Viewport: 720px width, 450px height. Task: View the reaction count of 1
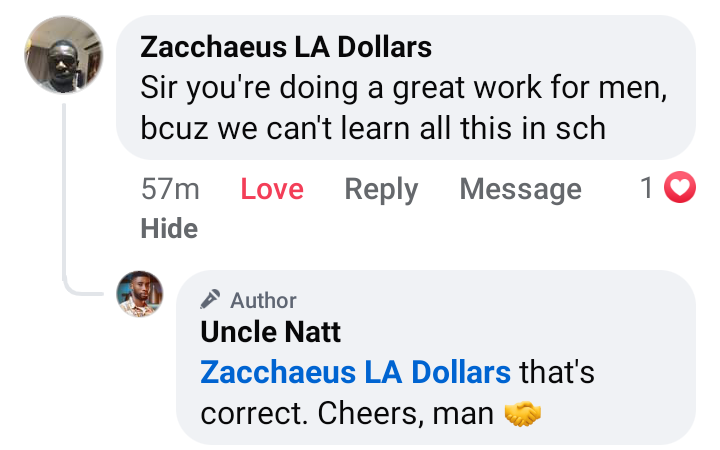647,188
